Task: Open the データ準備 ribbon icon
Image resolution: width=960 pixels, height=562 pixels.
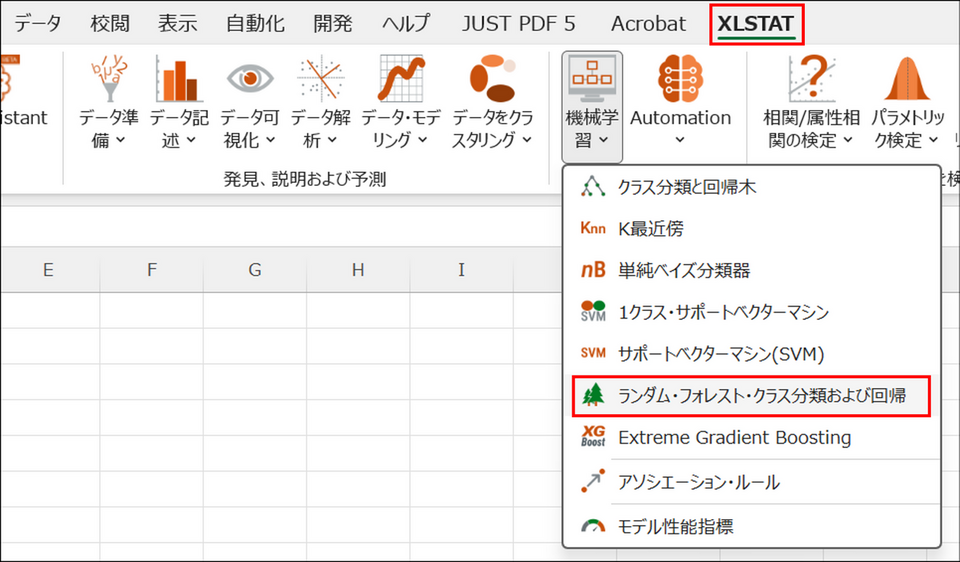Action: coord(108,80)
